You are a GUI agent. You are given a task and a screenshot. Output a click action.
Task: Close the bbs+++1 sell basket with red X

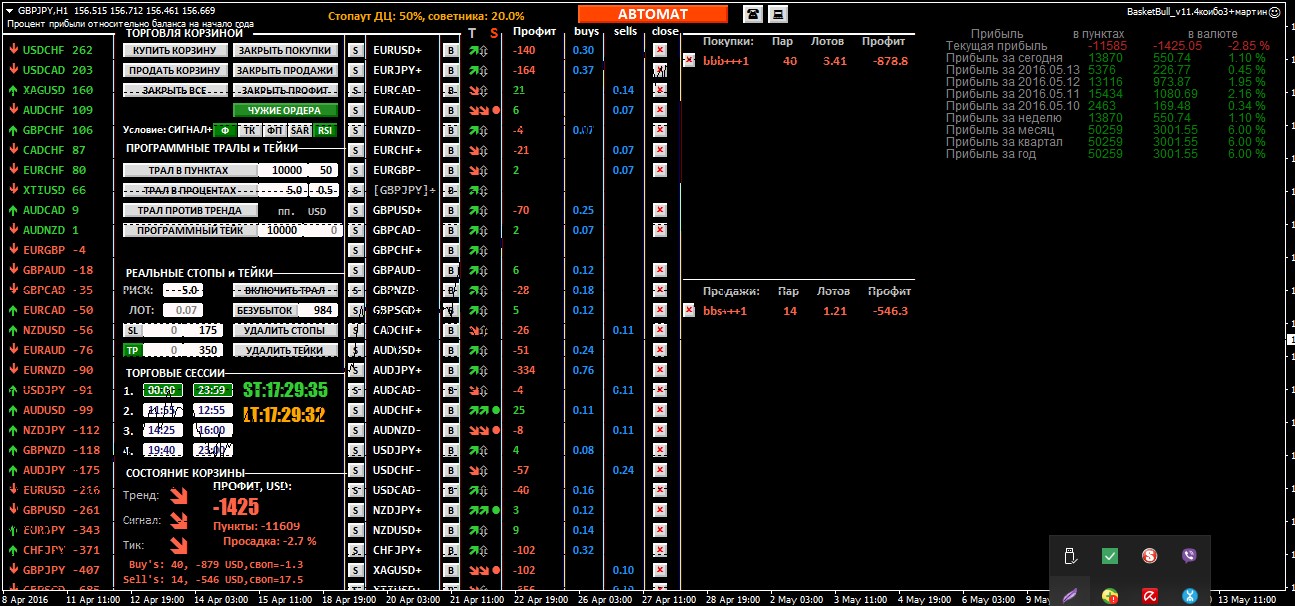pos(688,310)
